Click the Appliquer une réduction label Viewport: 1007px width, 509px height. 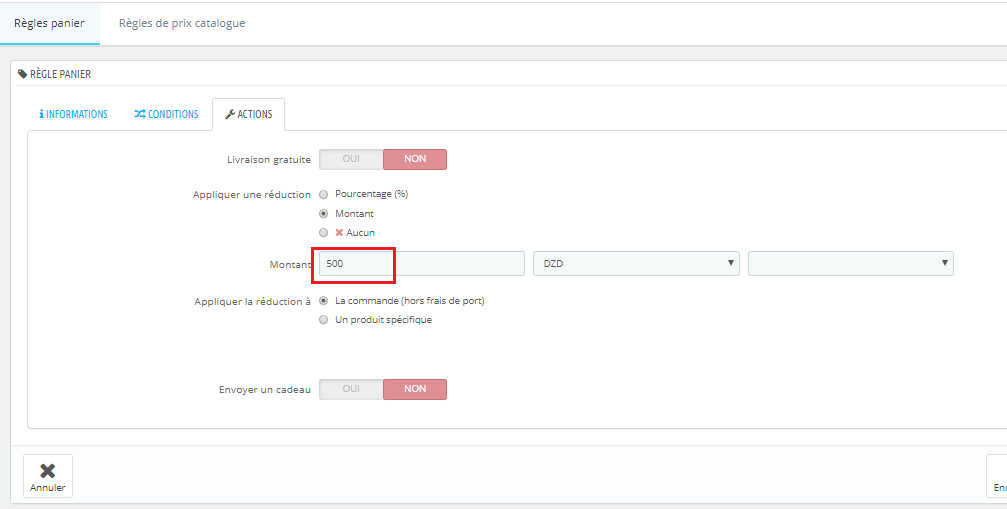tap(252, 194)
